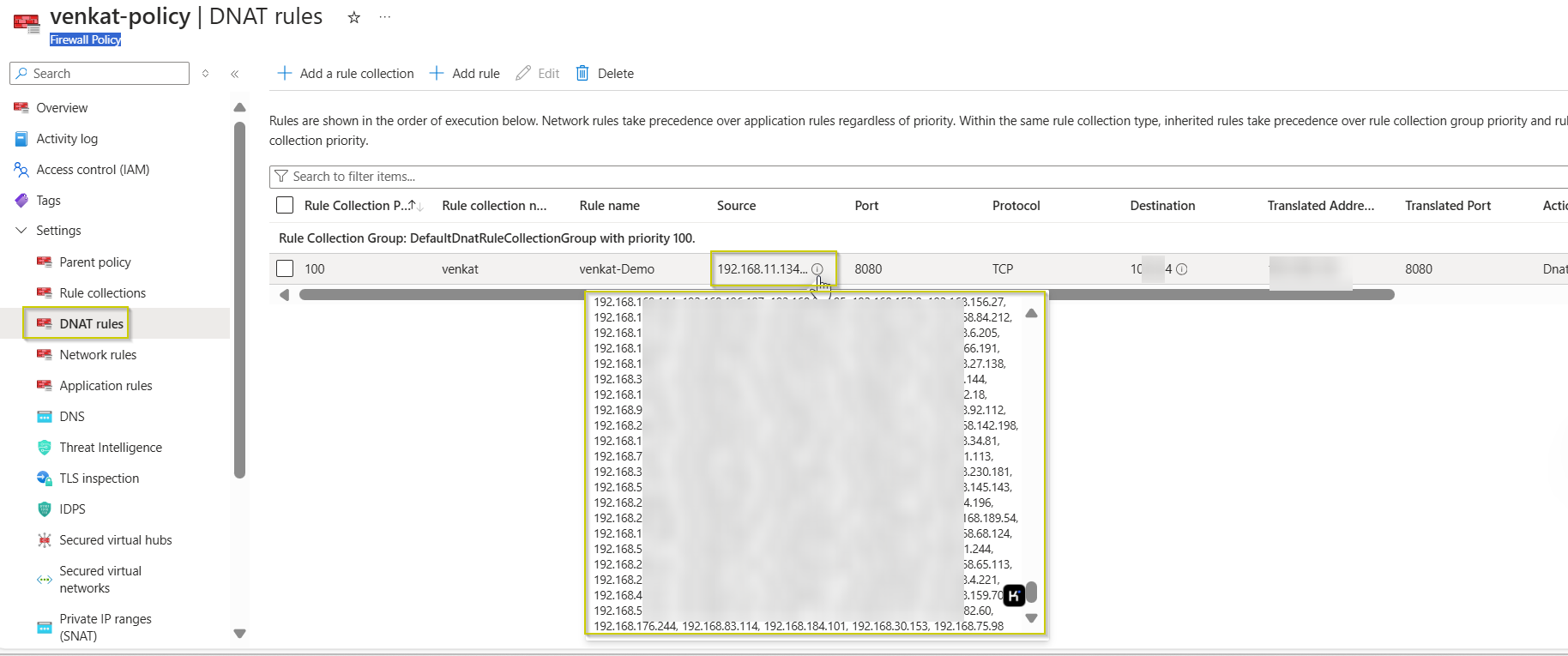Click the Firewall Policy subtitle link
This screenshot has width=1568, height=656.
(85, 40)
